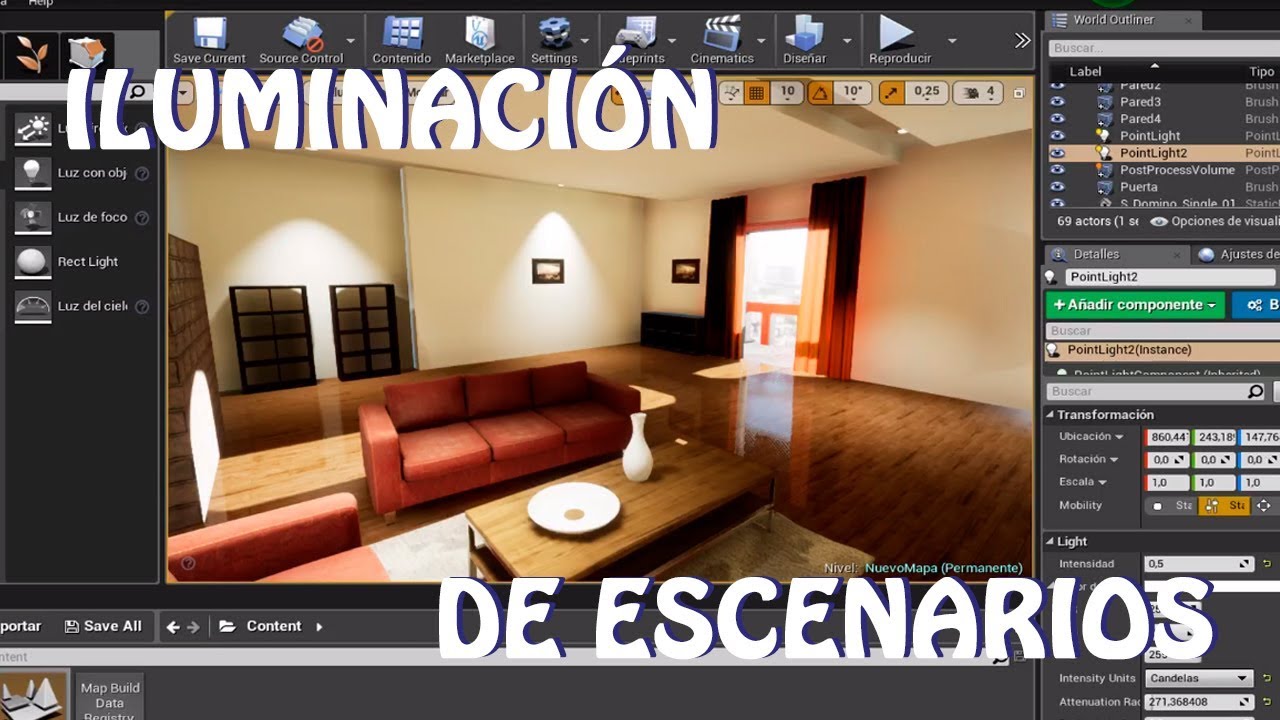Open Source Control from the toolbar
Viewport: 1280px width, 720px height.
[301, 33]
